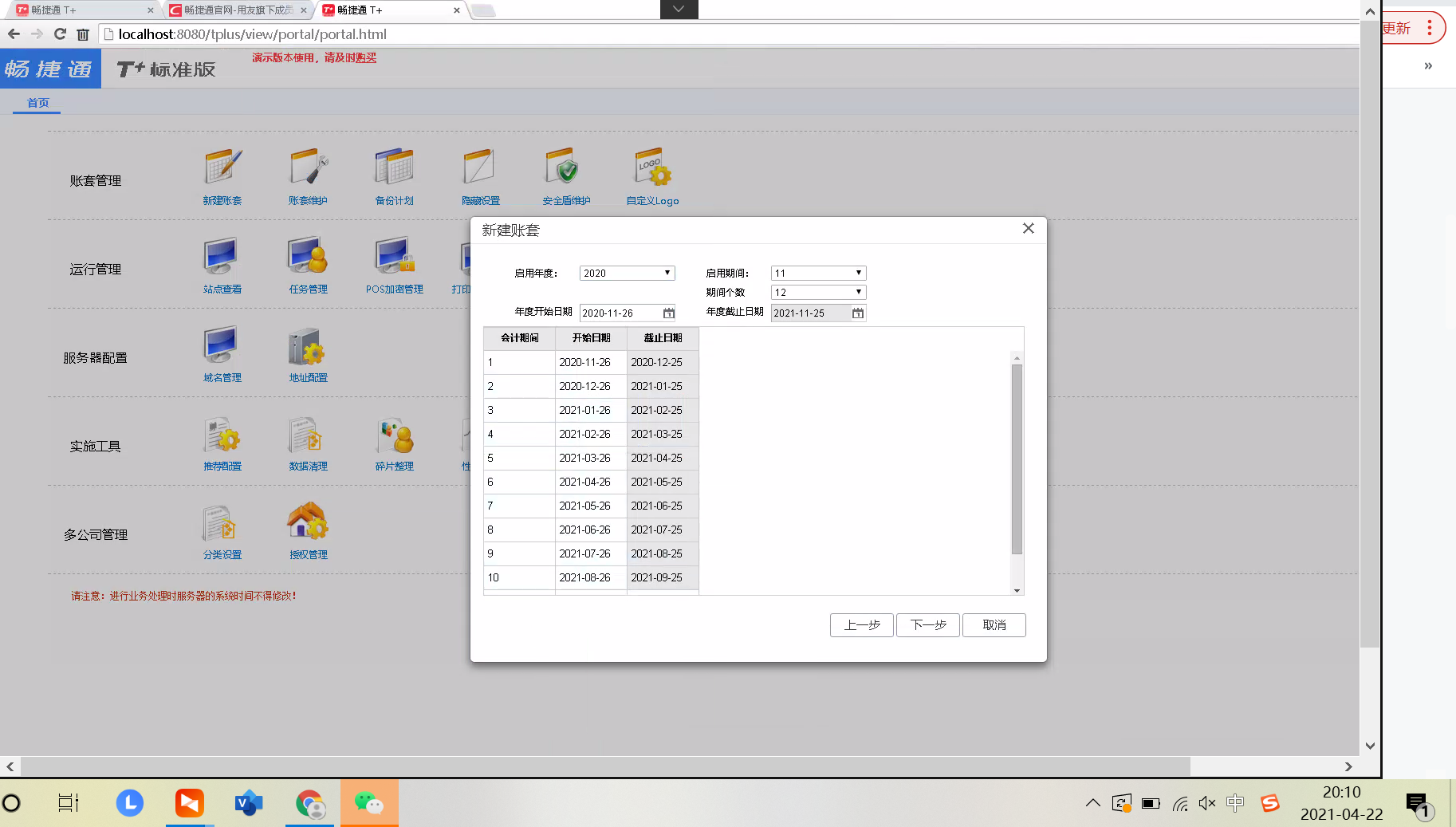Open the 自定义Logo icon
Image resolution: width=1456 pixels, height=827 pixels.
pyautogui.click(x=652, y=167)
